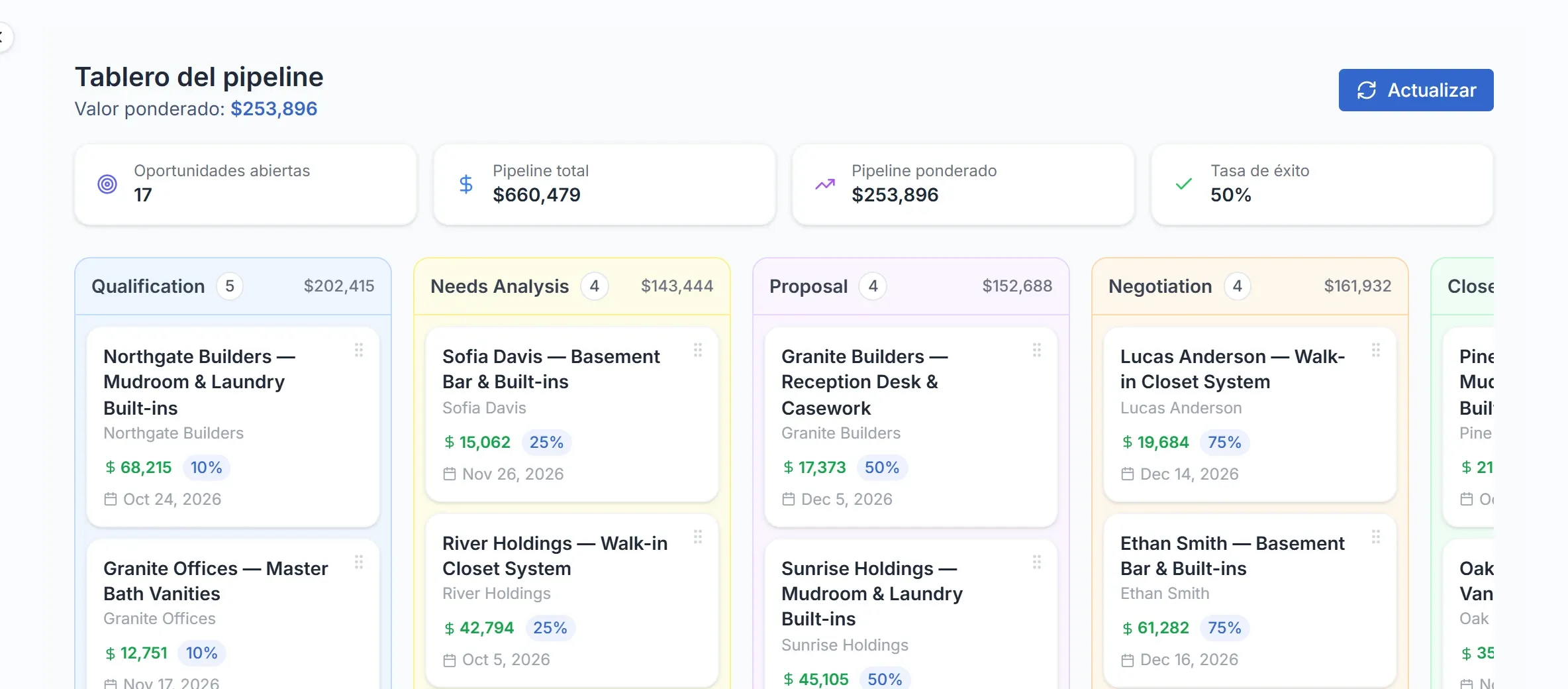Grab the drag handle on Ethan Smith card
This screenshot has width=1568, height=689.
pyautogui.click(x=1376, y=537)
